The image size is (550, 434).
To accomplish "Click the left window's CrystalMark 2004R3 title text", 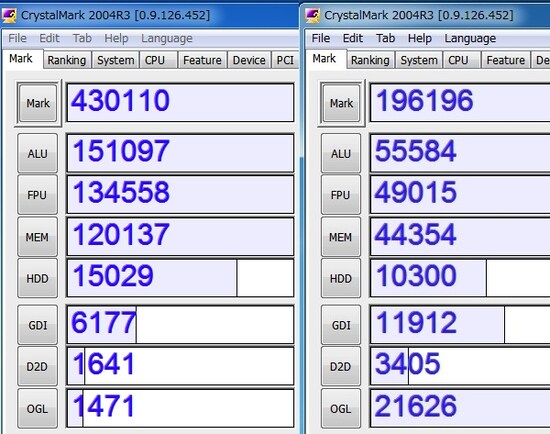I will [x=115, y=15].
